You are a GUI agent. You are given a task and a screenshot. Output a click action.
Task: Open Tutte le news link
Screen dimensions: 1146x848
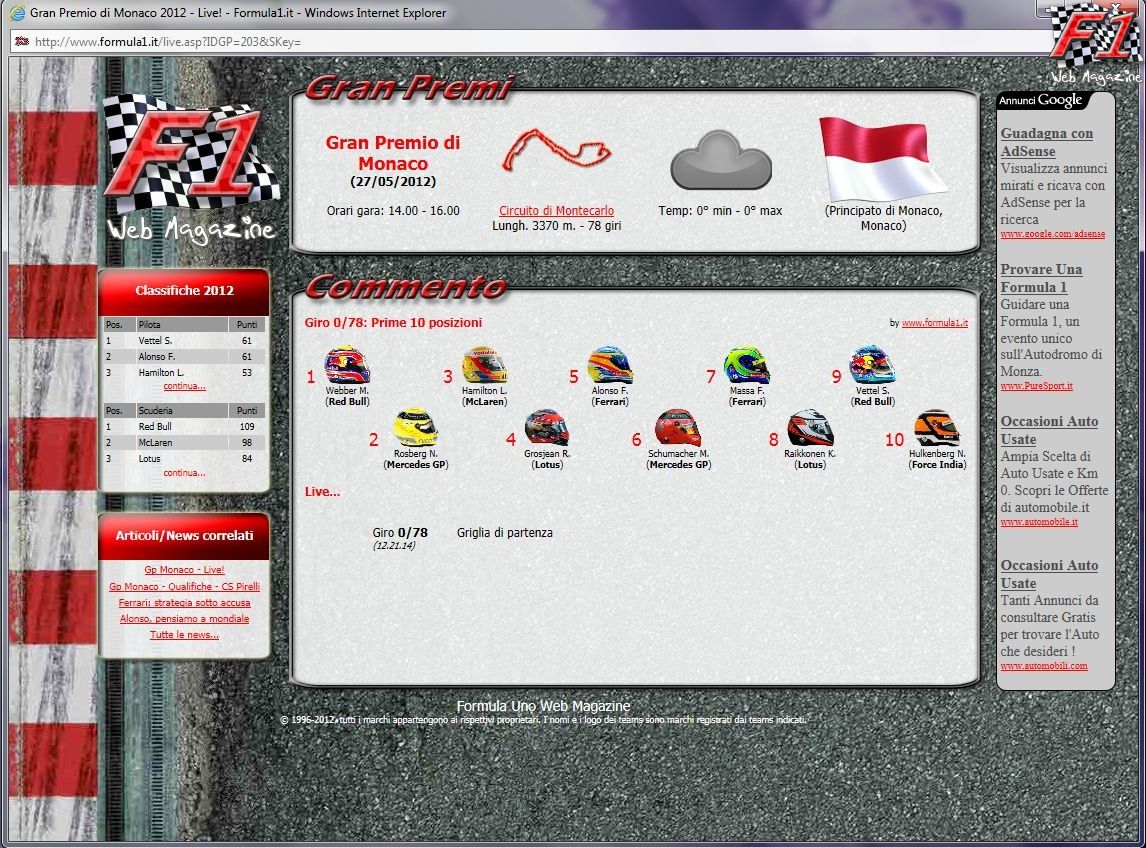184,635
